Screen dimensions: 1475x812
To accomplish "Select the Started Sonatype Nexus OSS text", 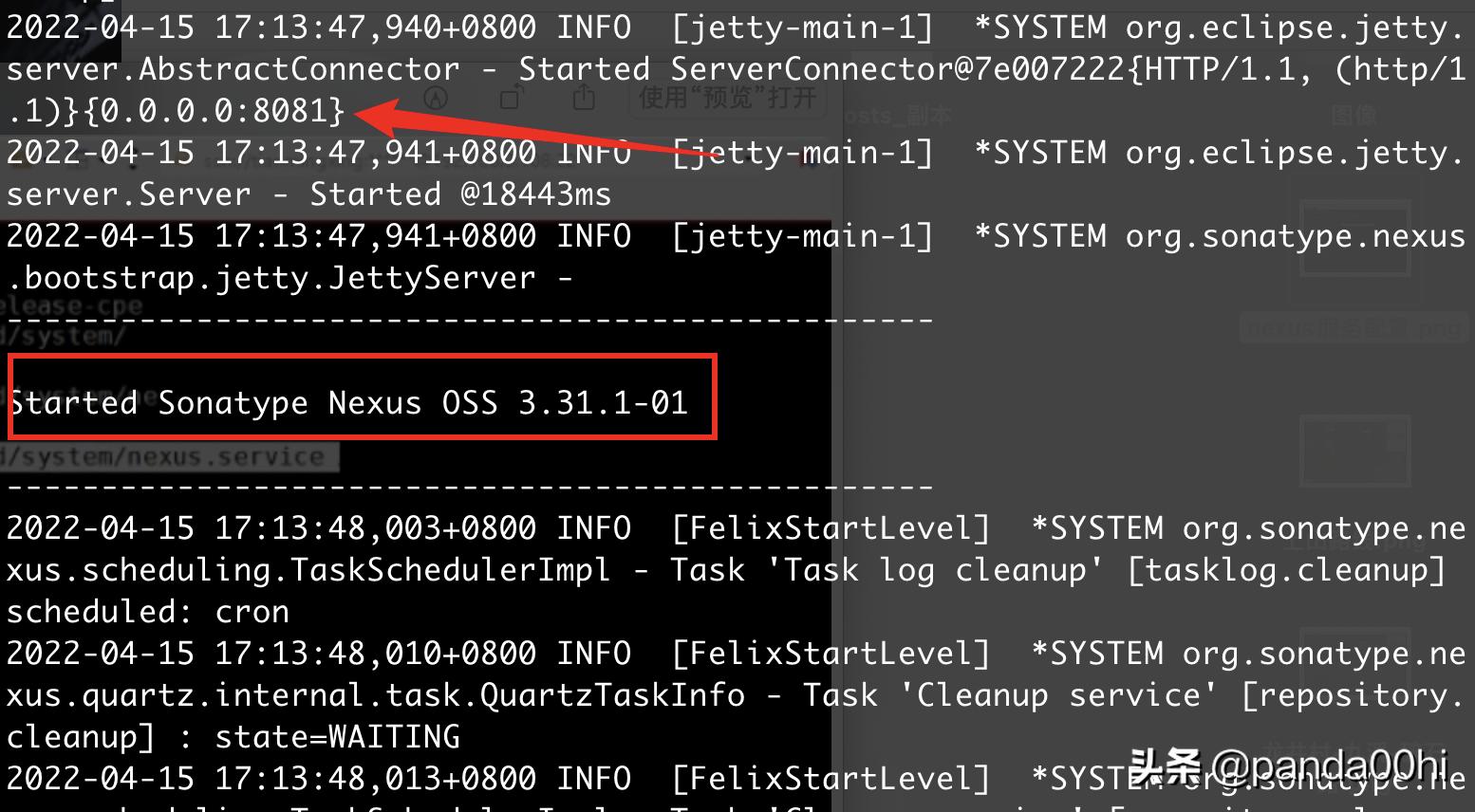I will pos(351,402).
